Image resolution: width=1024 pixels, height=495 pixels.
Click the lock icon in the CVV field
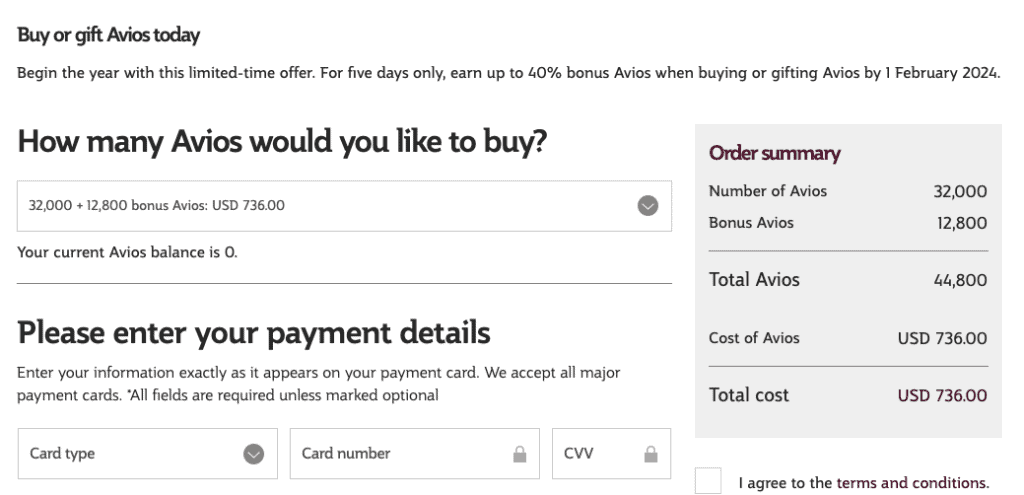tap(651, 454)
